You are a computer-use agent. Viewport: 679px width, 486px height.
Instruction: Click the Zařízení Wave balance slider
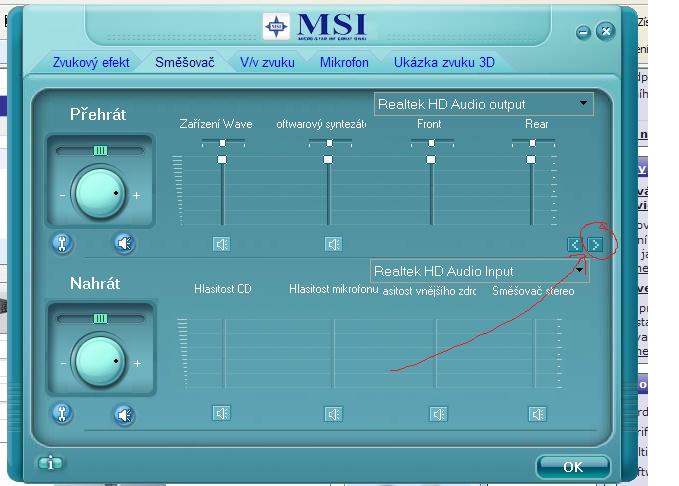(x=223, y=143)
